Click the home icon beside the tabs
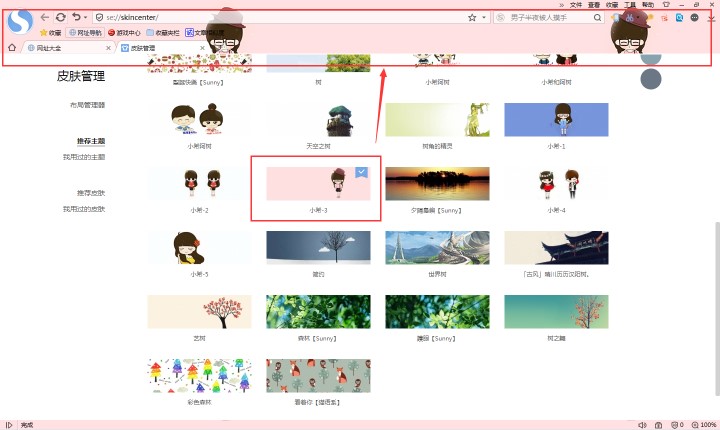This screenshot has height=430, width=720. (12, 47)
